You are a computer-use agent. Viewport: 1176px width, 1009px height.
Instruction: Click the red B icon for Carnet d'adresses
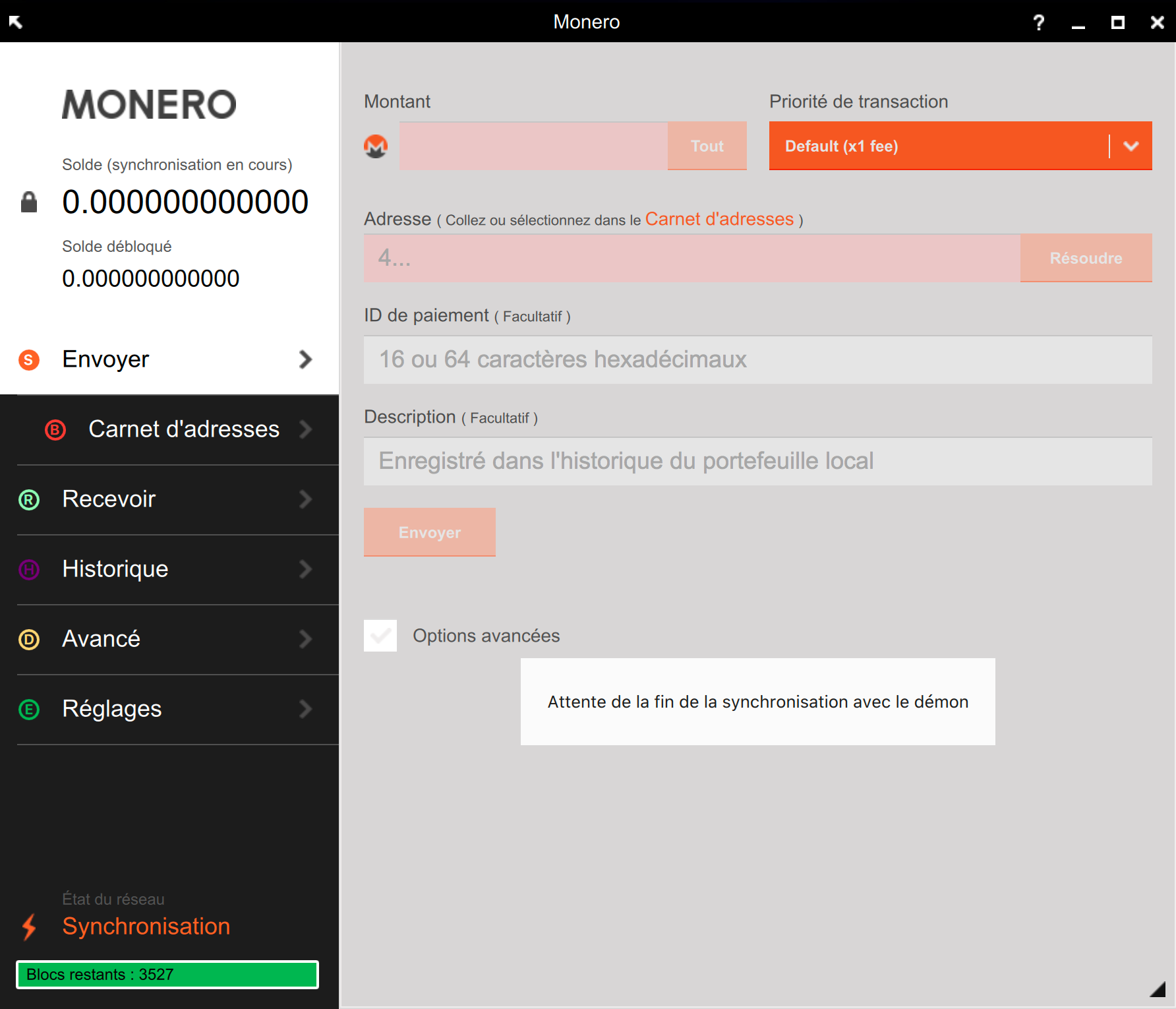(x=55, y=430)
